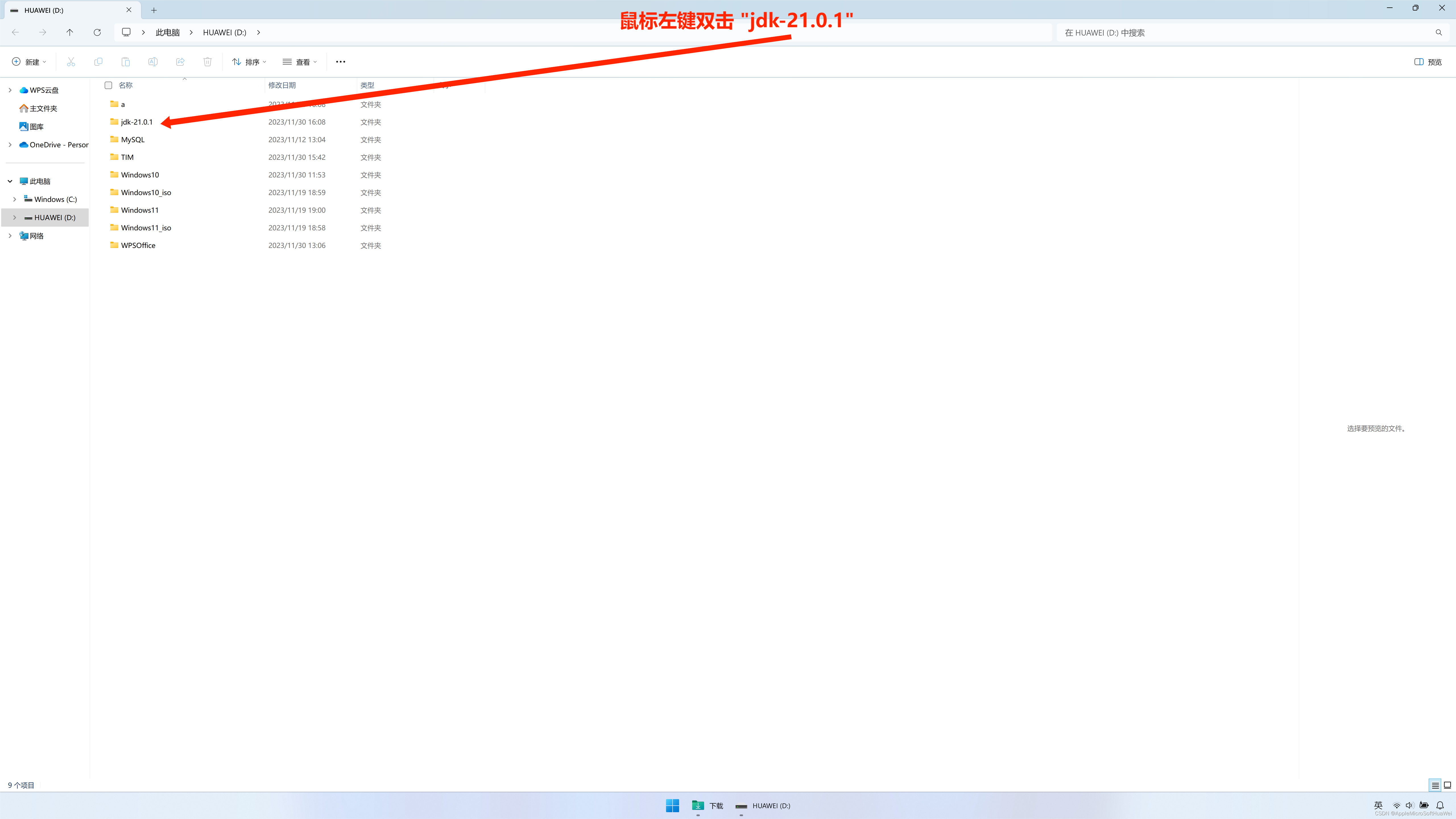Screen dimensions: 1456x819
Task: Open the View dropdown
Action: pos(299,62)
